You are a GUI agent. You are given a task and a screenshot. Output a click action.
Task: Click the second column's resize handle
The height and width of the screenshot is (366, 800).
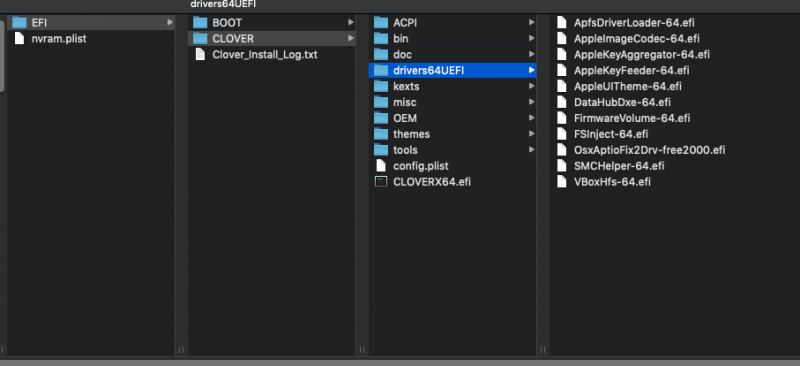coord(362,350)
